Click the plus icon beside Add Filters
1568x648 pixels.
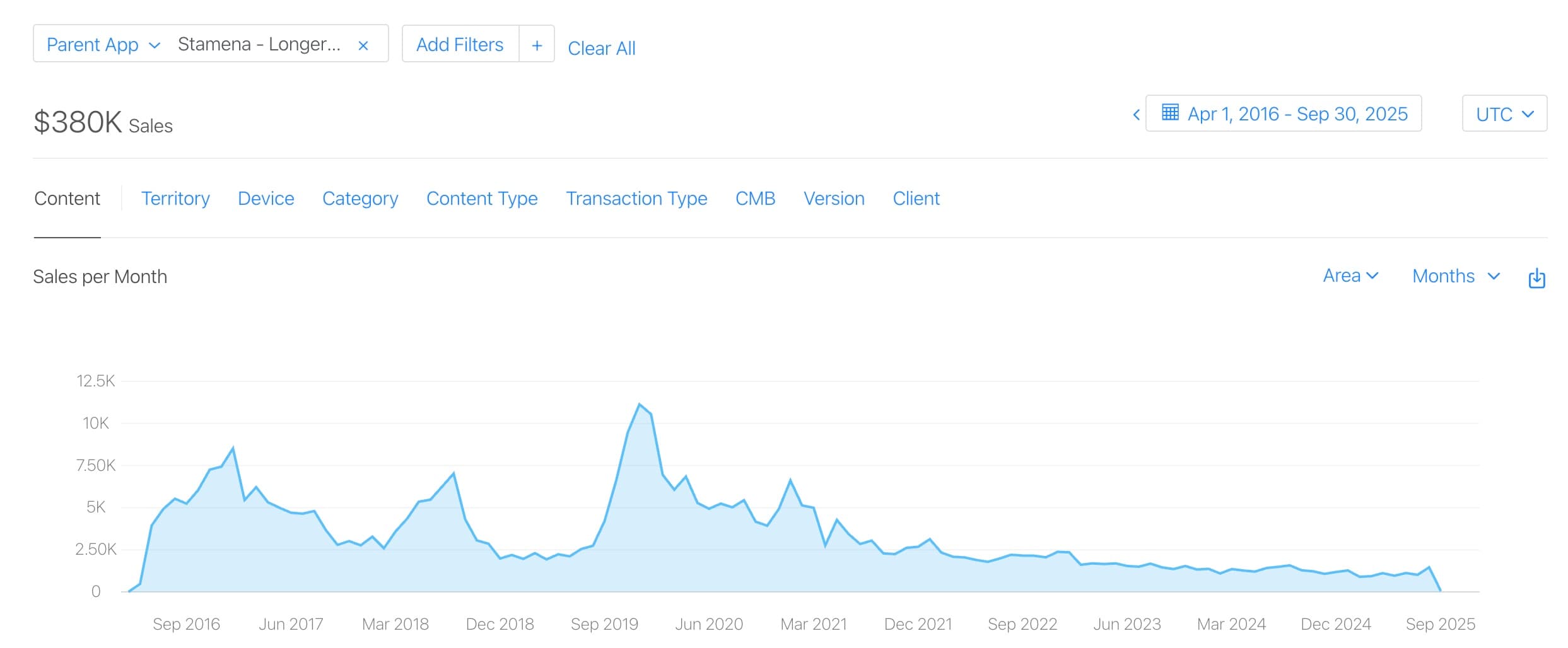point(537,45)
